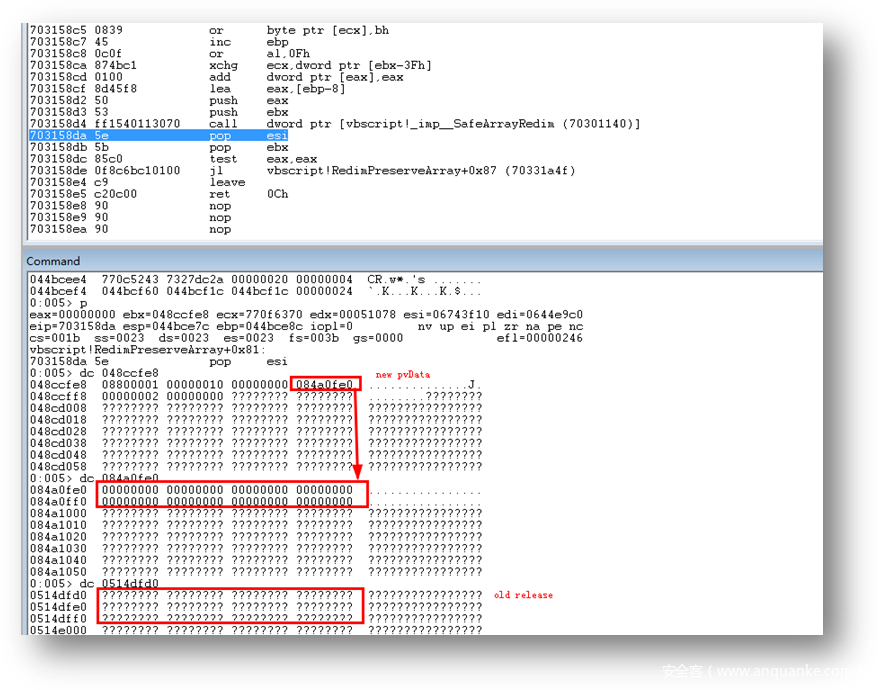
Task: Select the 'inc ebp' line at 703158c7
Action: (159, 42)
